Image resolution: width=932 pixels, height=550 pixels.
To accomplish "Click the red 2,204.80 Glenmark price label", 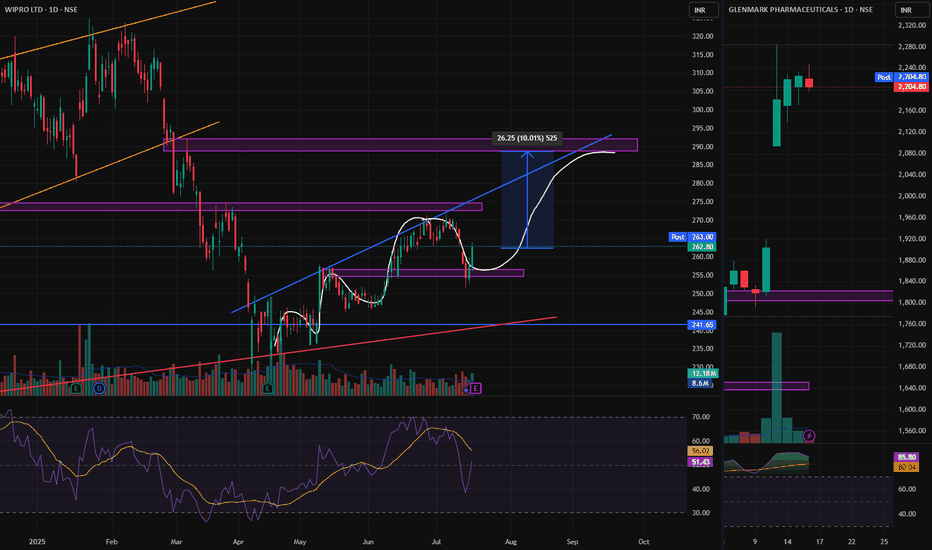I will click(911, 87).
